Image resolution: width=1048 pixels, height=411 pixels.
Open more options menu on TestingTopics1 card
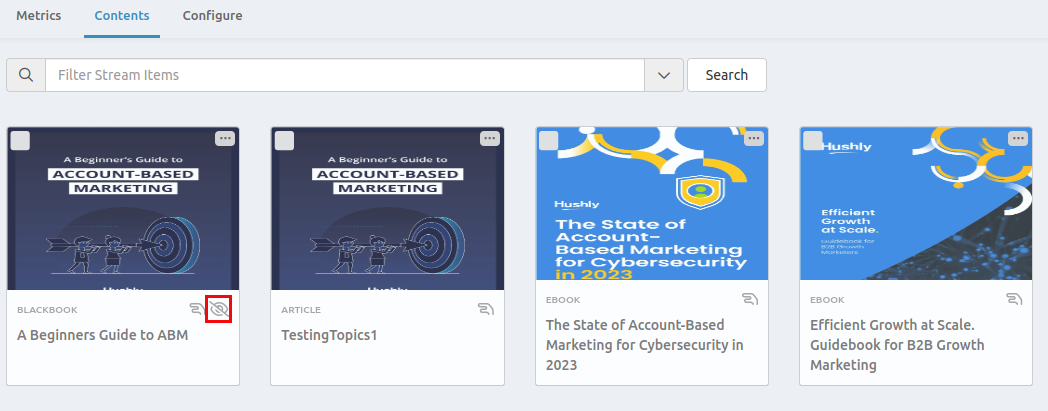pos(490,138)
